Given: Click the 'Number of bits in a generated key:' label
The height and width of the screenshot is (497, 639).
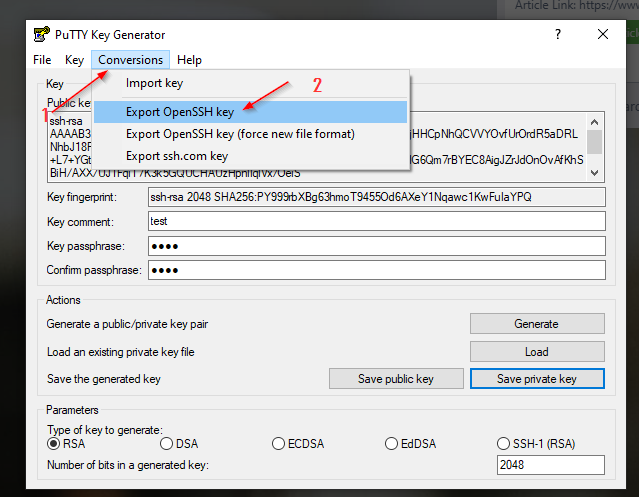Looking at the screenshot, I should click(128, 465).
